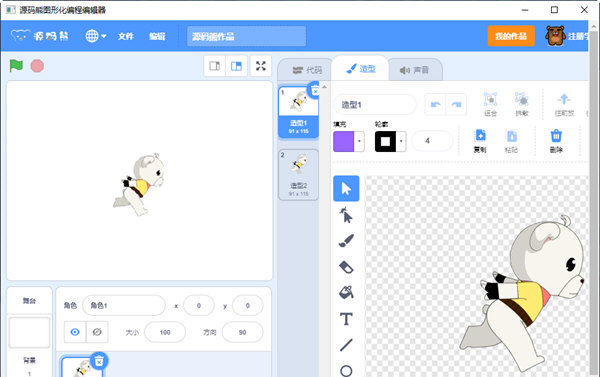Click the bear sprite on the stage
The width and height of the screenshot is (600, 377).
tap(139, 184)
